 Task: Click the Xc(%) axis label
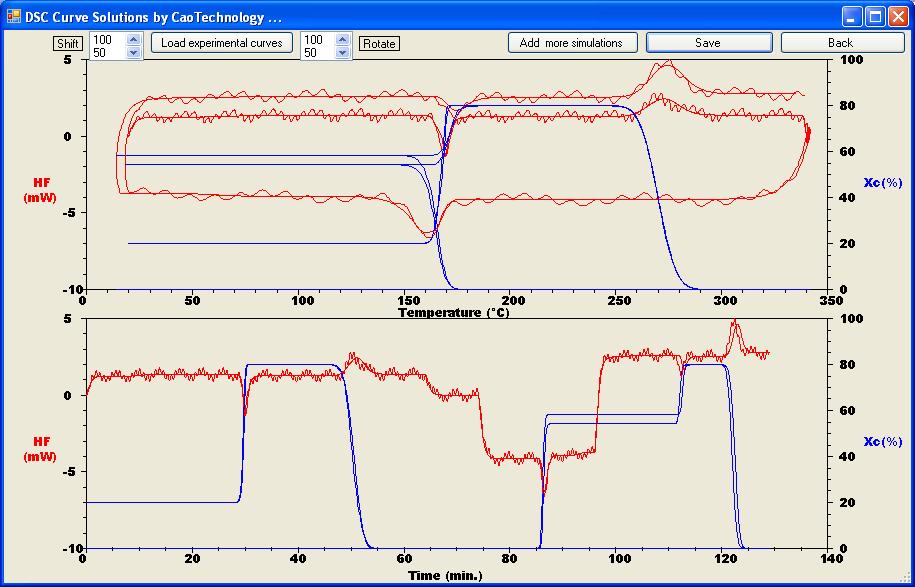[884, 183]
